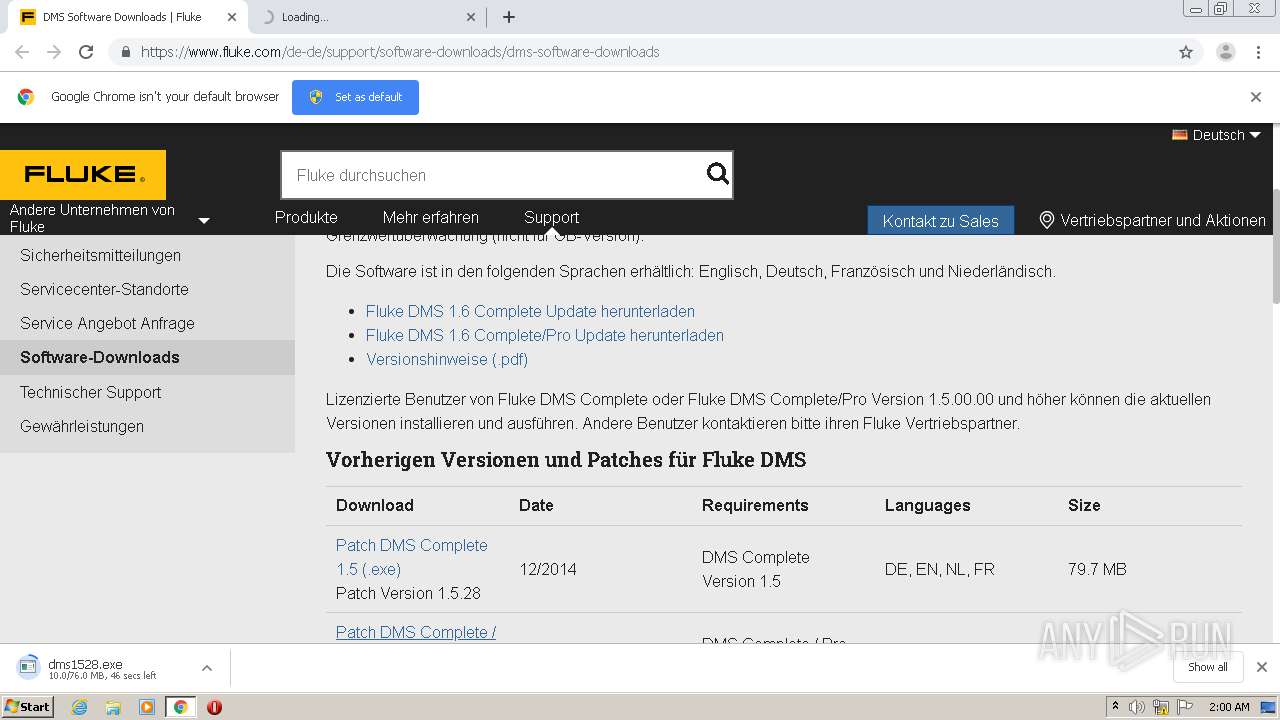Viewport: 1280px width, 720px height.
Task: Bookmark page with star icon
Action: [x=1186, y=52]
